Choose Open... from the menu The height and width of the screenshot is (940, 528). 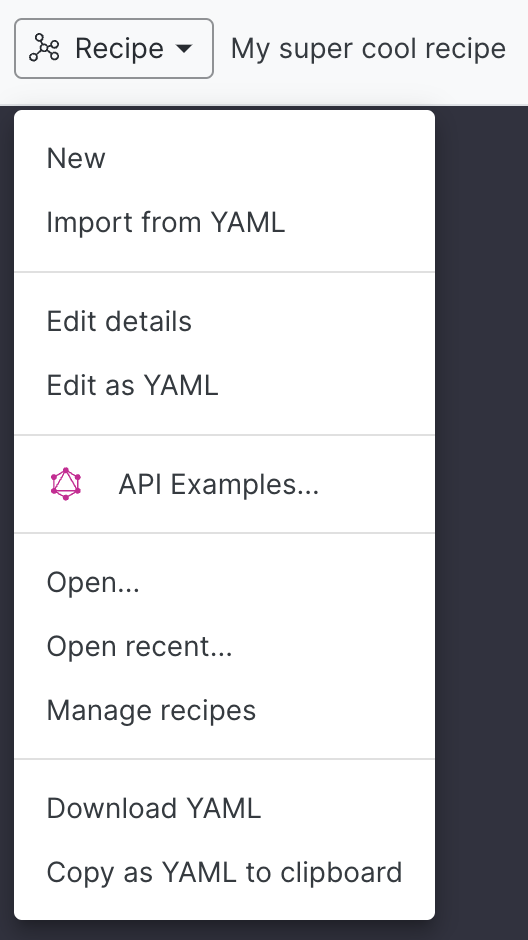click(x=224, y=582)
